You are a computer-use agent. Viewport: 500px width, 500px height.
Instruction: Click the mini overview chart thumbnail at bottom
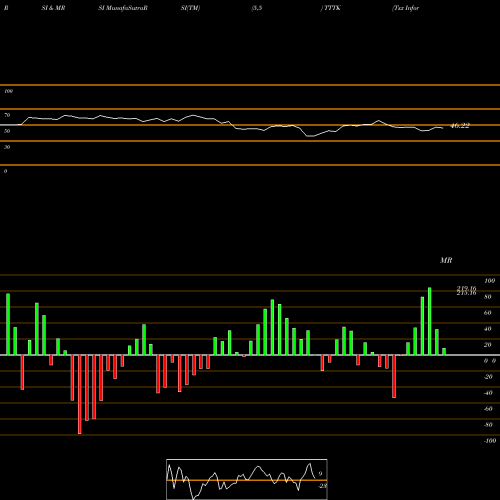pos(247,479)
